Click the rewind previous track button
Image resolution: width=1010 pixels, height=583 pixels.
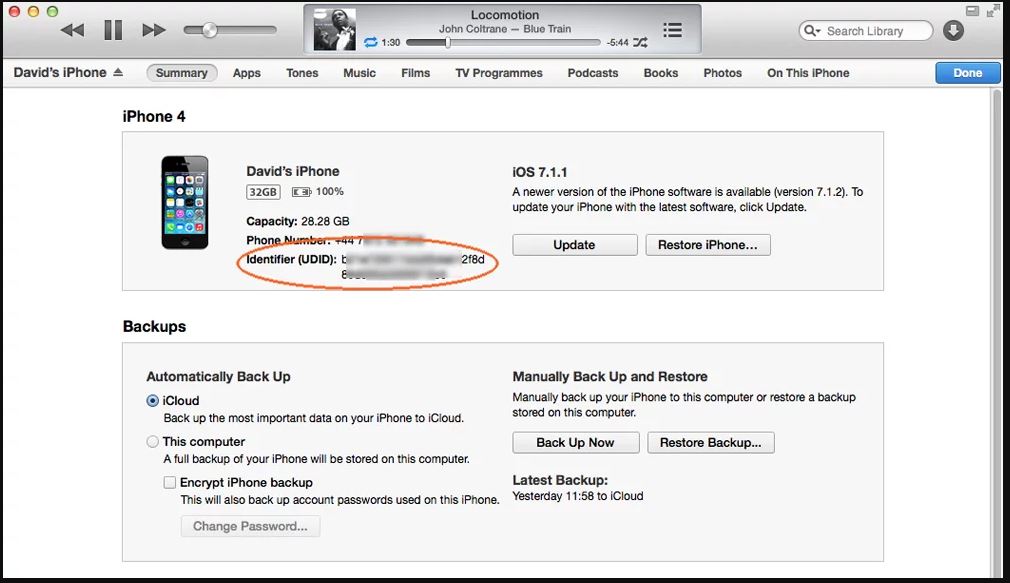coord(72,30)
